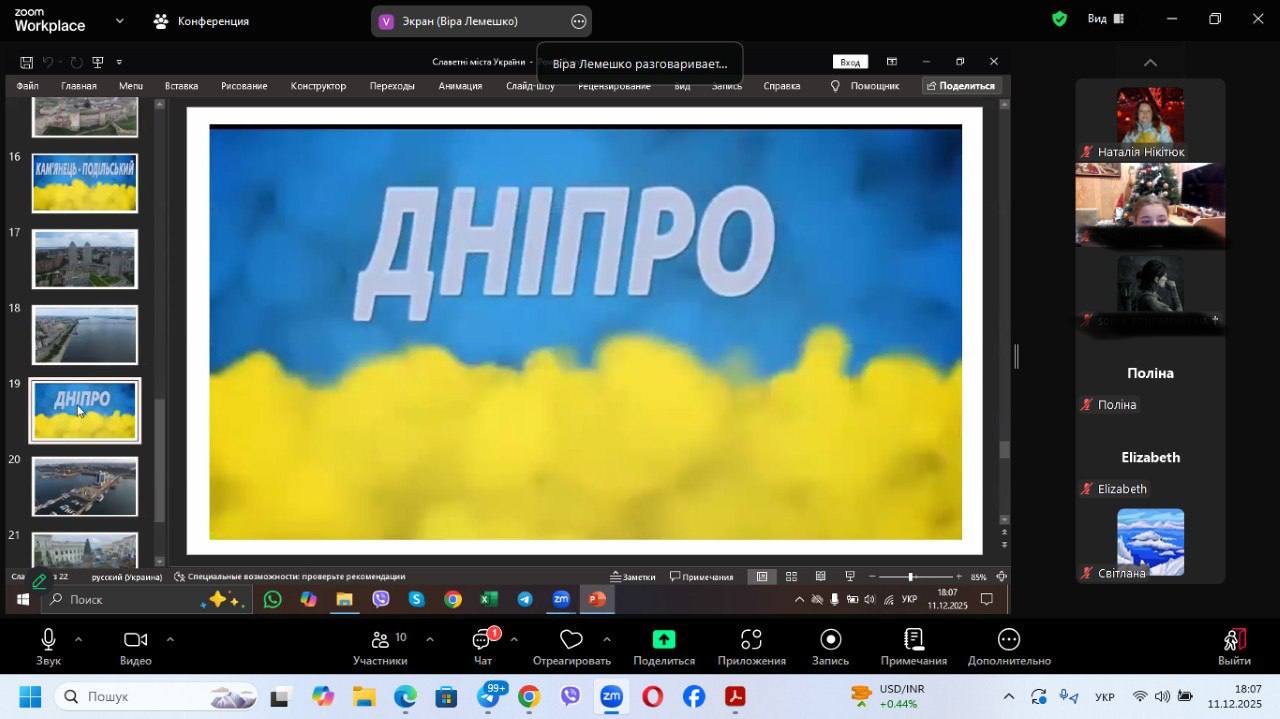Switch to slide sorter view in shared PowerPoint
The height and width of the screenshot is (719, 1280).
(791, 577)
